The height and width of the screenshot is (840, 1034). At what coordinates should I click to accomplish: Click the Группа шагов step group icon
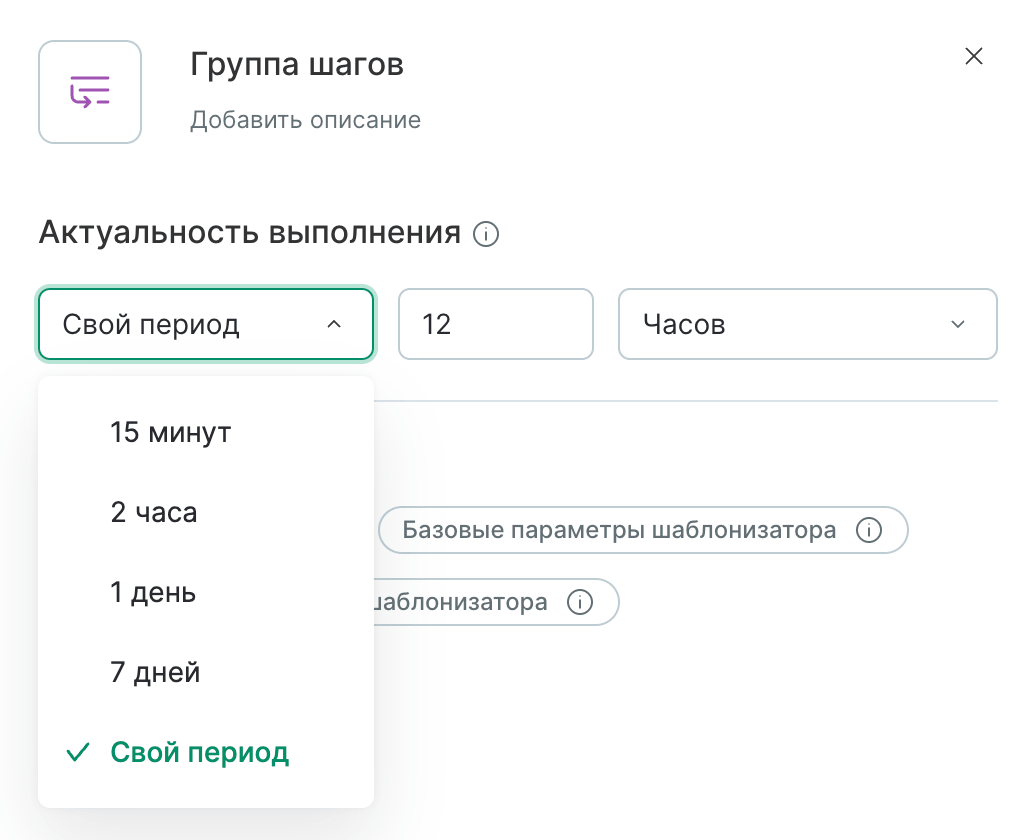90,91
